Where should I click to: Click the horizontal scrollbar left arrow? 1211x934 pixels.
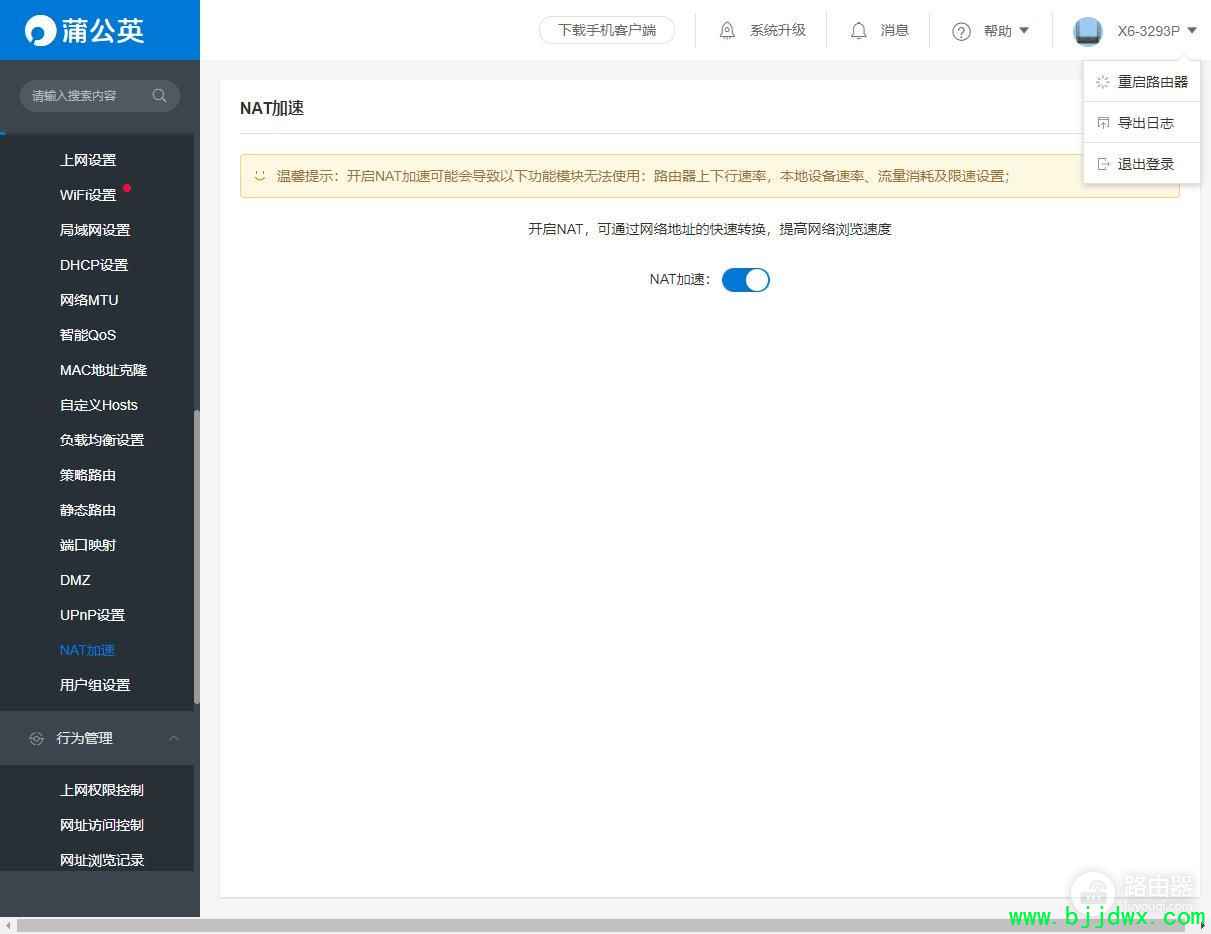click(x=7, y=926)
